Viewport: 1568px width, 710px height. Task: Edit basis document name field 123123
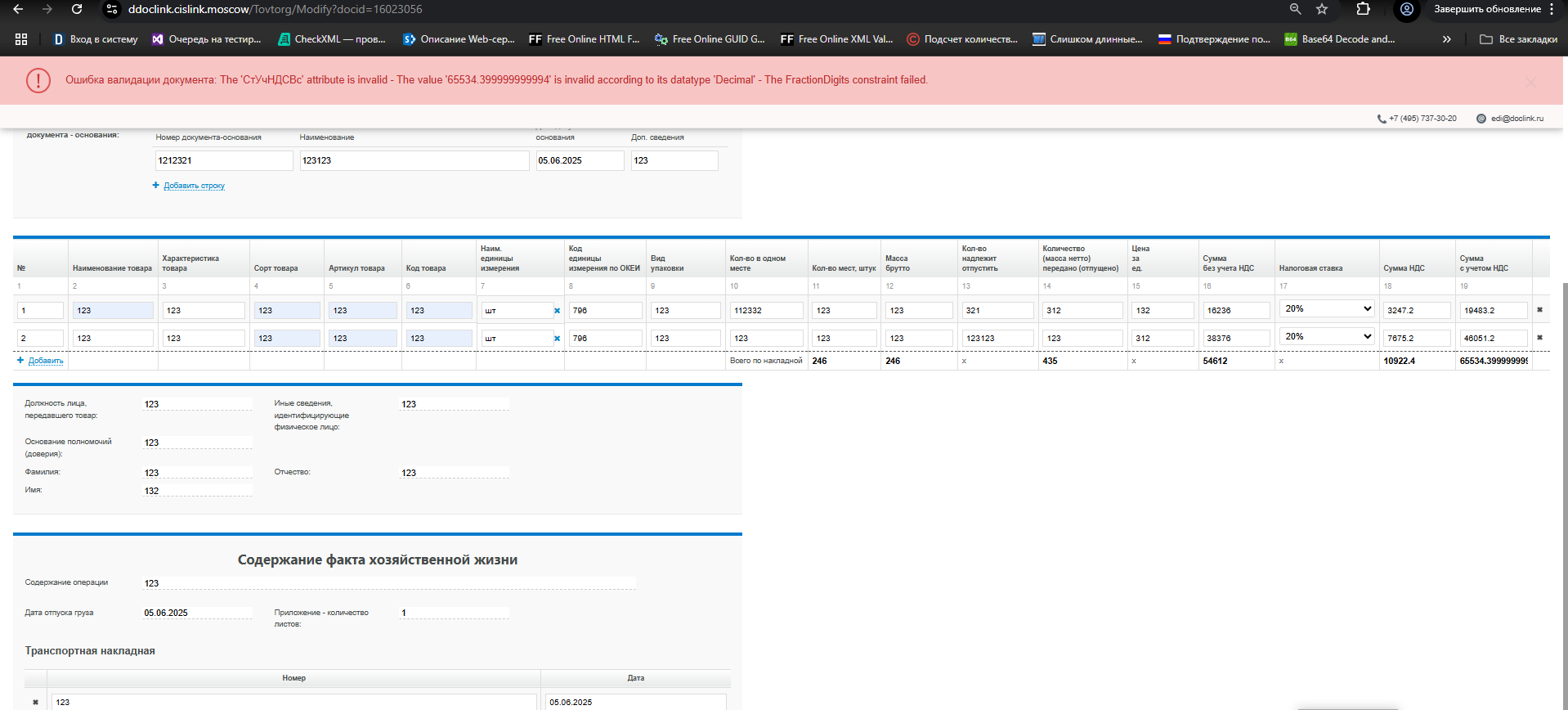414,160
